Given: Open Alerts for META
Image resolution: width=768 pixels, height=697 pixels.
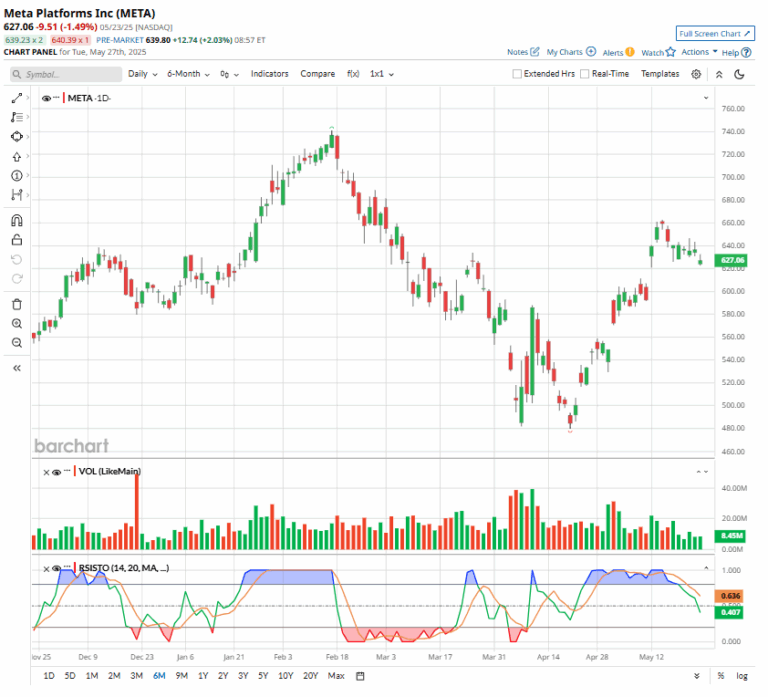Looking at the screenshot, I should click(618, 52).
